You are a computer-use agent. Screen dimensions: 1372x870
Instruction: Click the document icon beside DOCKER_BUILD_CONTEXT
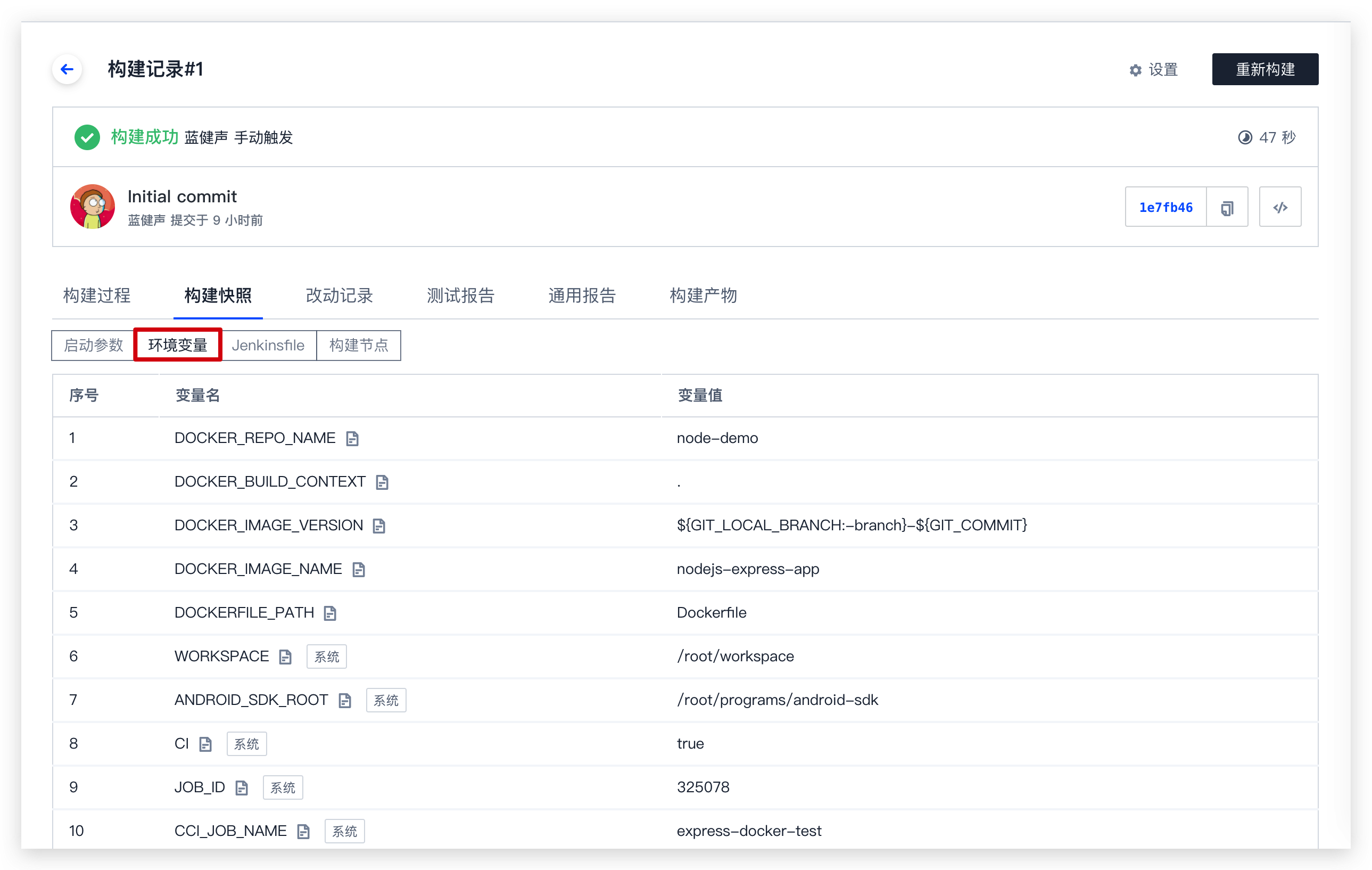pyautogui.click(x=382, y=482)
